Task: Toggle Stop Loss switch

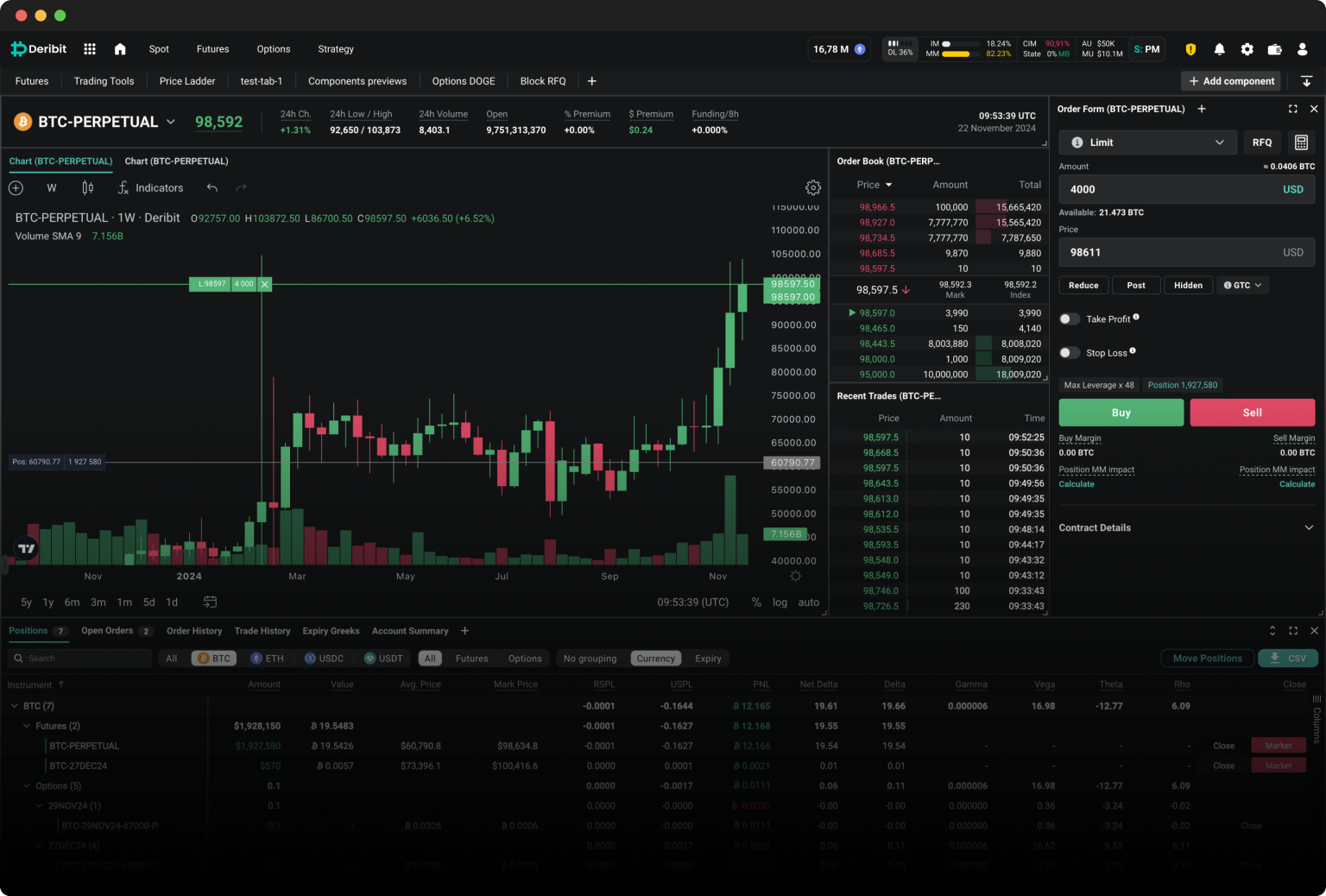Action: point(1069,353)
